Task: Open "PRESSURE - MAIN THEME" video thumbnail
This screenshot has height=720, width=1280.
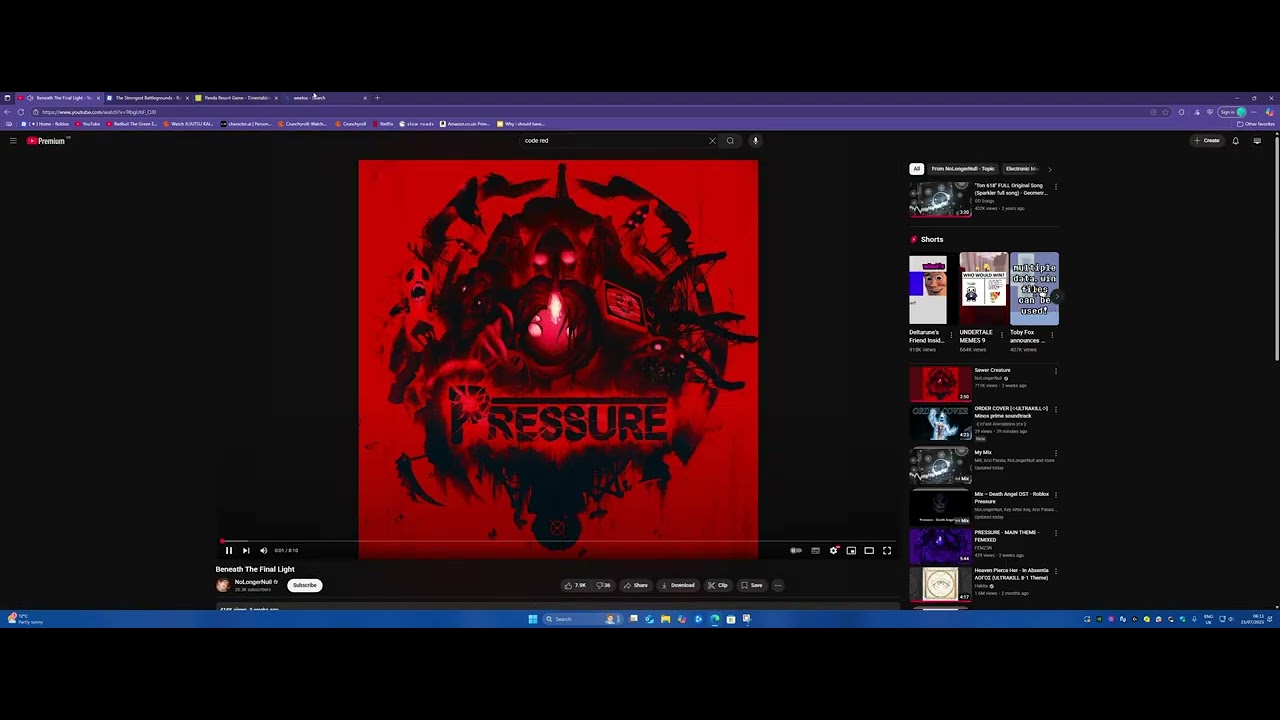Action: 940,546
